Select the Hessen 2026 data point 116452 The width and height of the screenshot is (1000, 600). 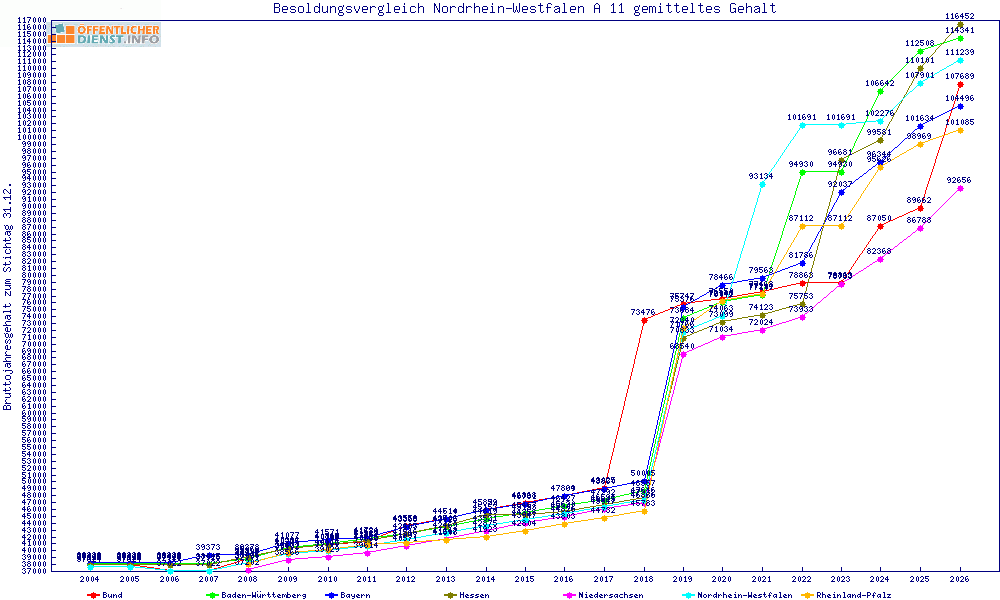point(960,24)
